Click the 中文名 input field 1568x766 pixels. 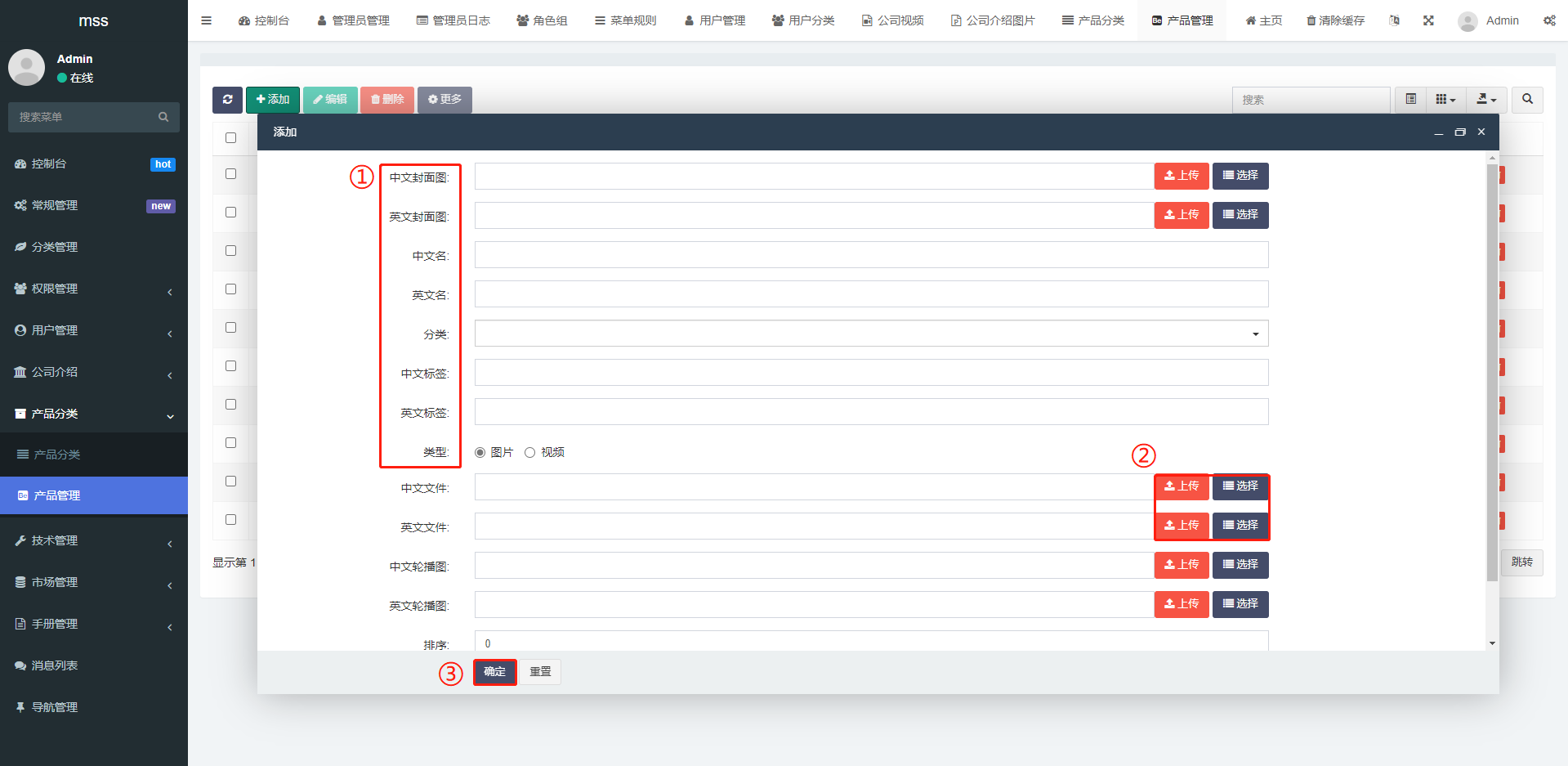pyautogui.click(x=871, y=255)
